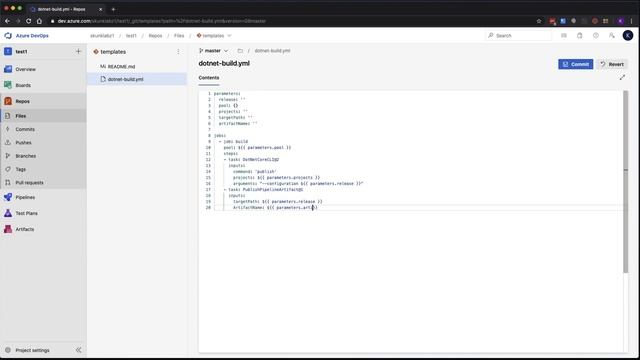
Task: Select dotnet-build.yml in the file tree
Action: 137,79
